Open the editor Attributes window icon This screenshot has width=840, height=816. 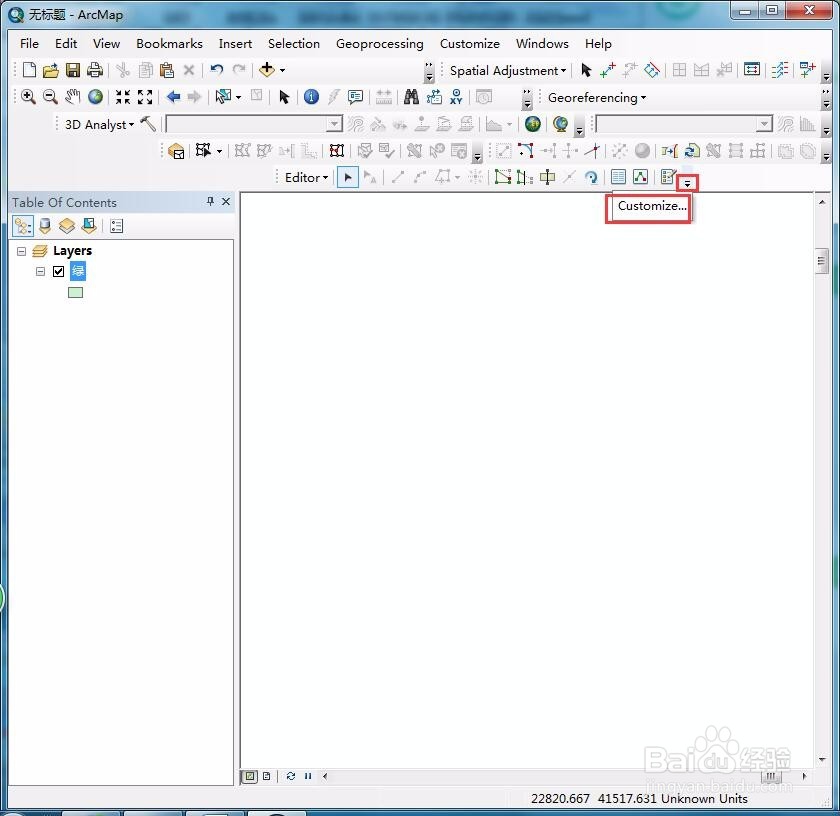tap(618, 177)
